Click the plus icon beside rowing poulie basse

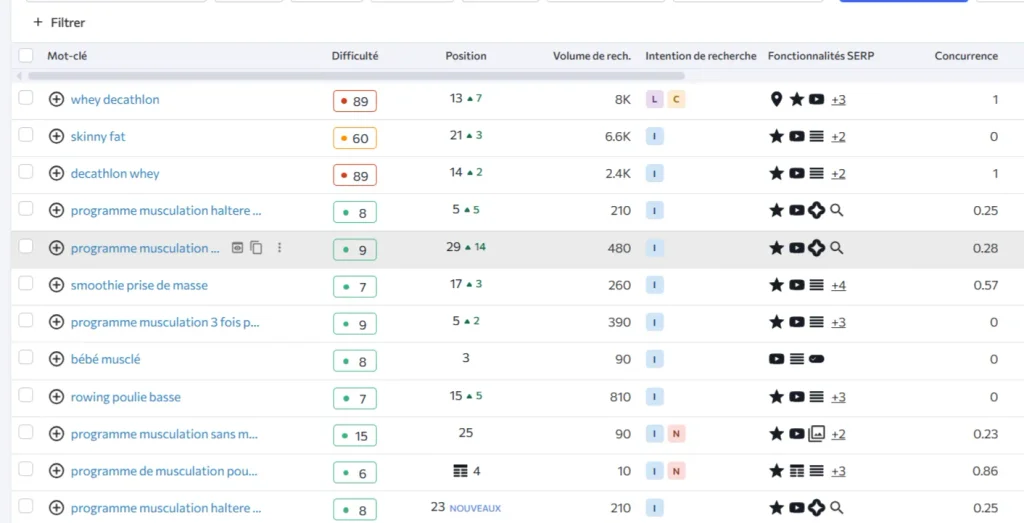pos(56,397)
